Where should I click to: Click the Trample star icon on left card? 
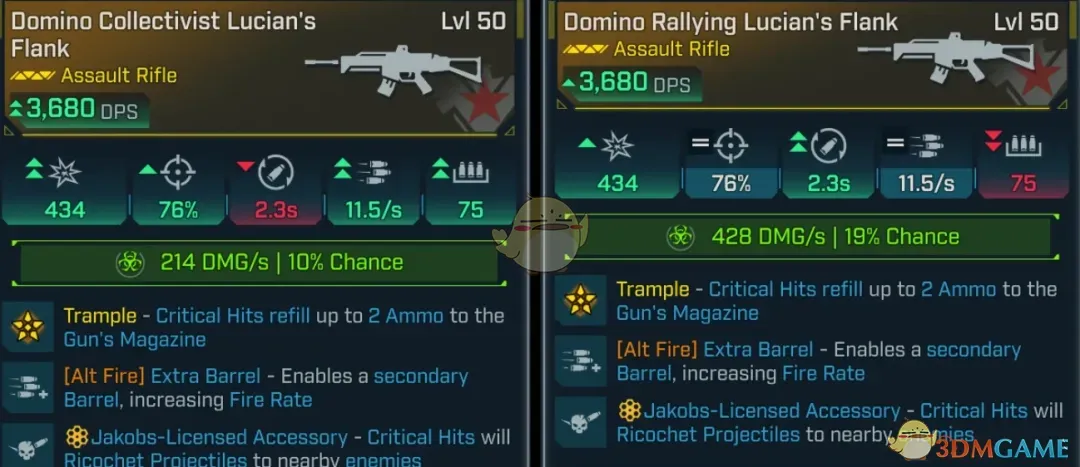point(28,326)
